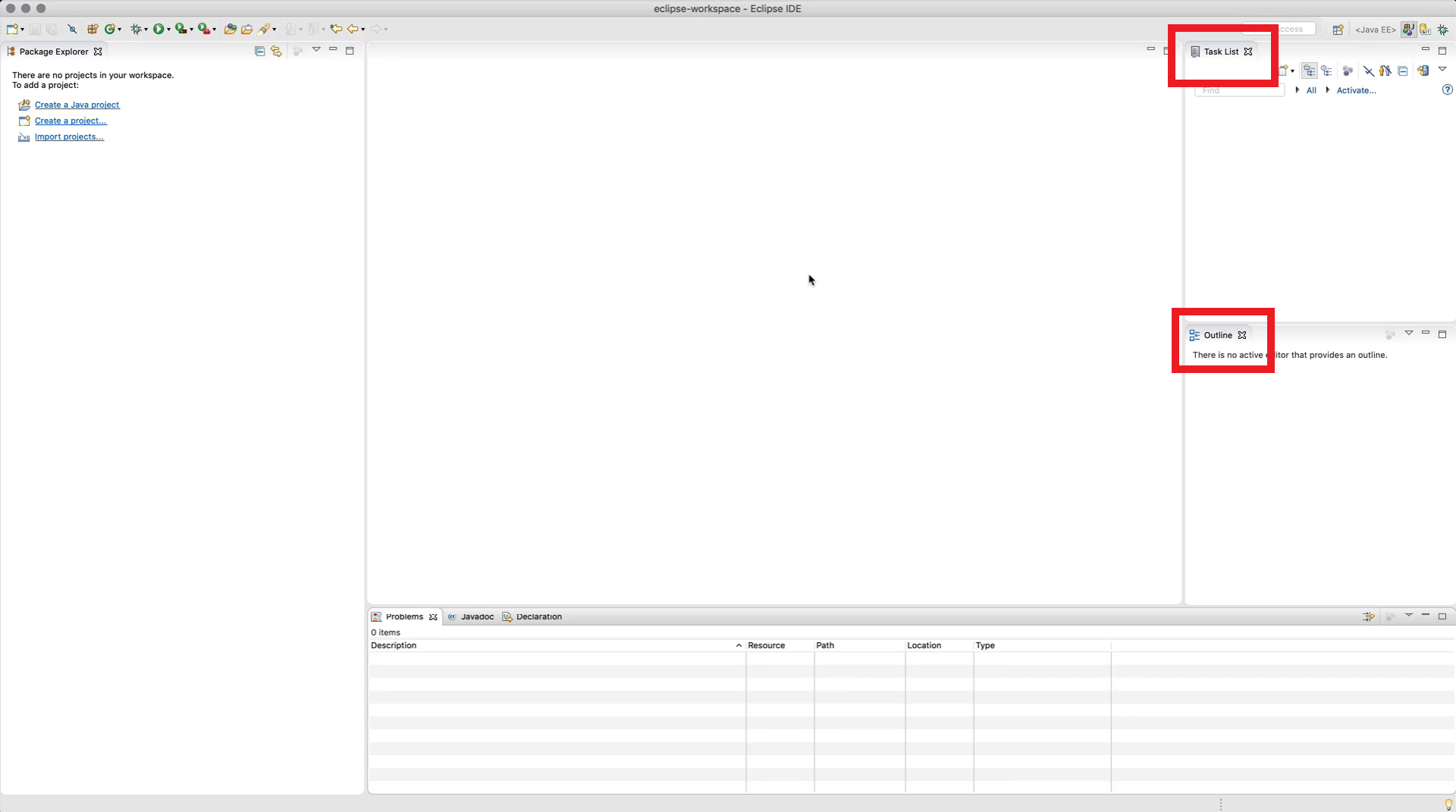Click the green Run button

[x=158, y=29]
